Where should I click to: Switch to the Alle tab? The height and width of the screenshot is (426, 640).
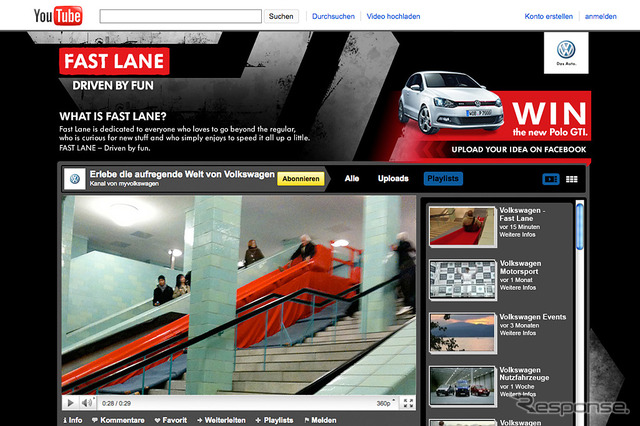click(x=351, y=179)
